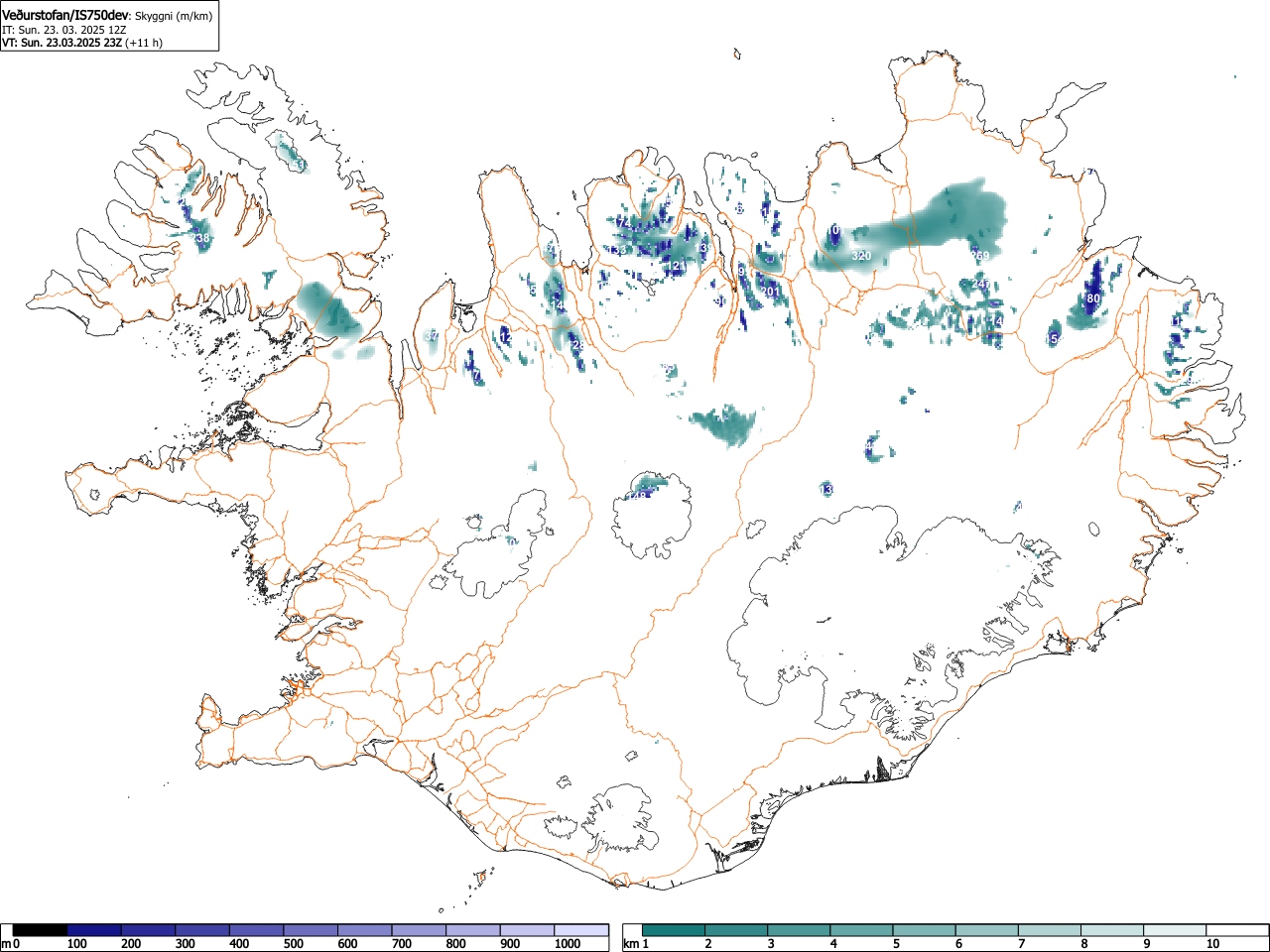Pick the 4–5 km teal legend swatch
Viewport: 1270px width, 952px height.
pos(862,930)
